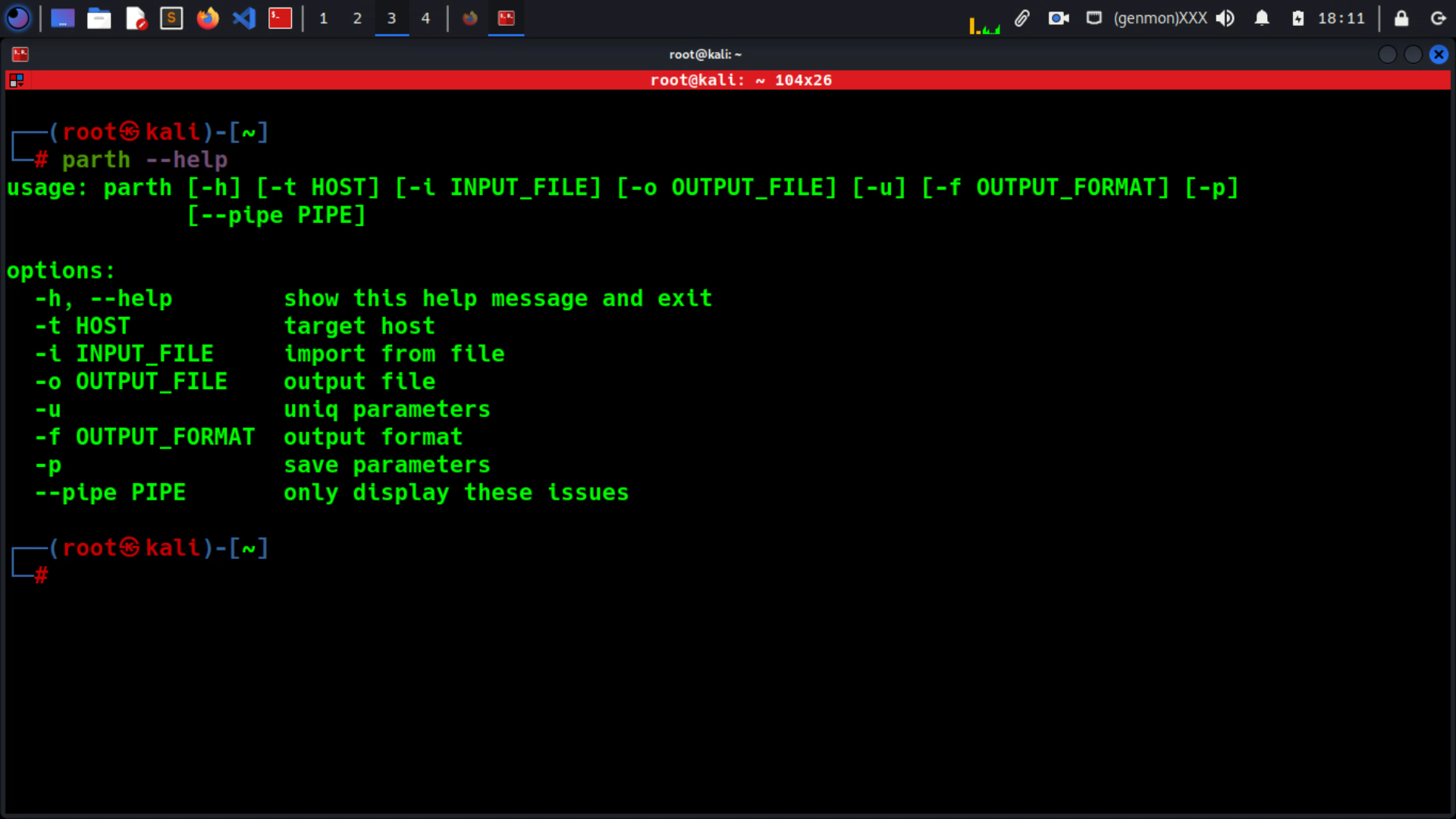The width and height of the screenshot is (1456, 819).
Task: Open Visual Studio Code launcher
Action: point(244,17)
